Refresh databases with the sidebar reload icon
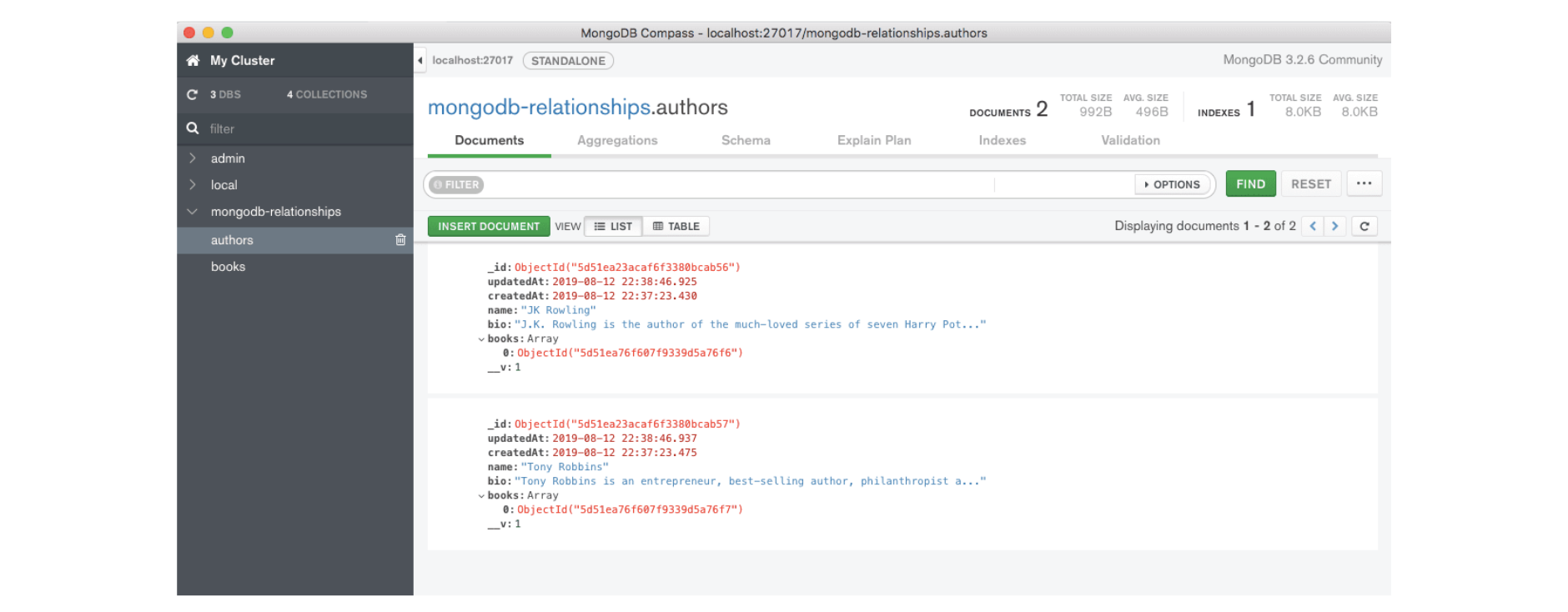This screenshot has width=1568, height=612. coord(193,94)
